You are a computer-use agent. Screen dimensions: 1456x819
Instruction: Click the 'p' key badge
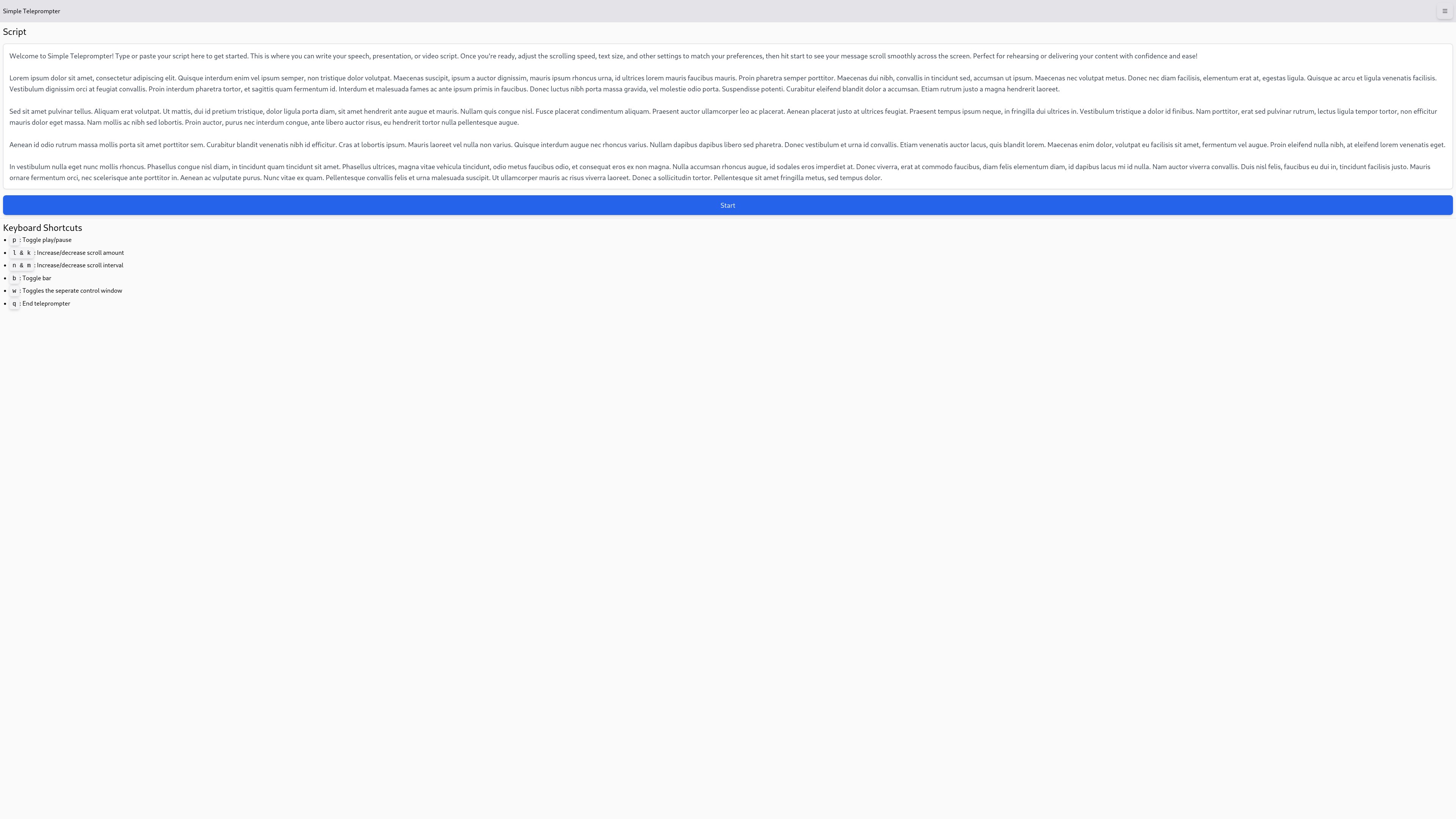pos(14,240)
